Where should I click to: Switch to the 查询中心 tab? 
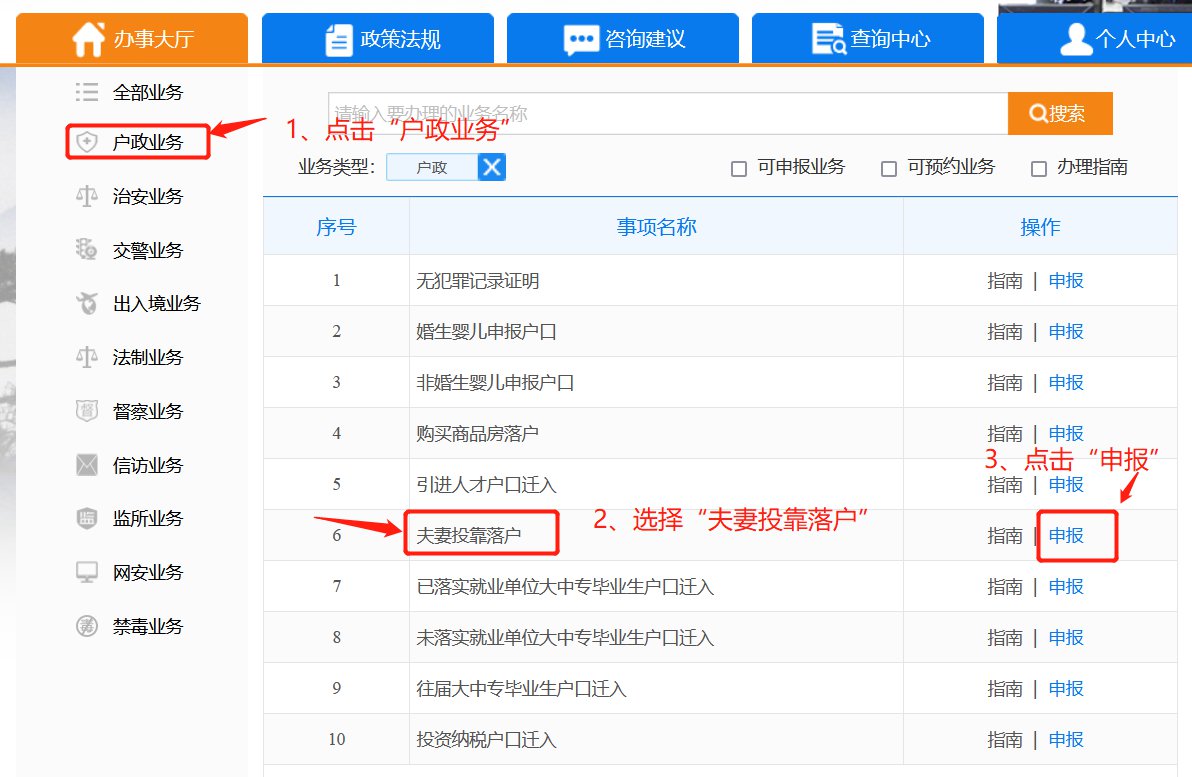872,39
